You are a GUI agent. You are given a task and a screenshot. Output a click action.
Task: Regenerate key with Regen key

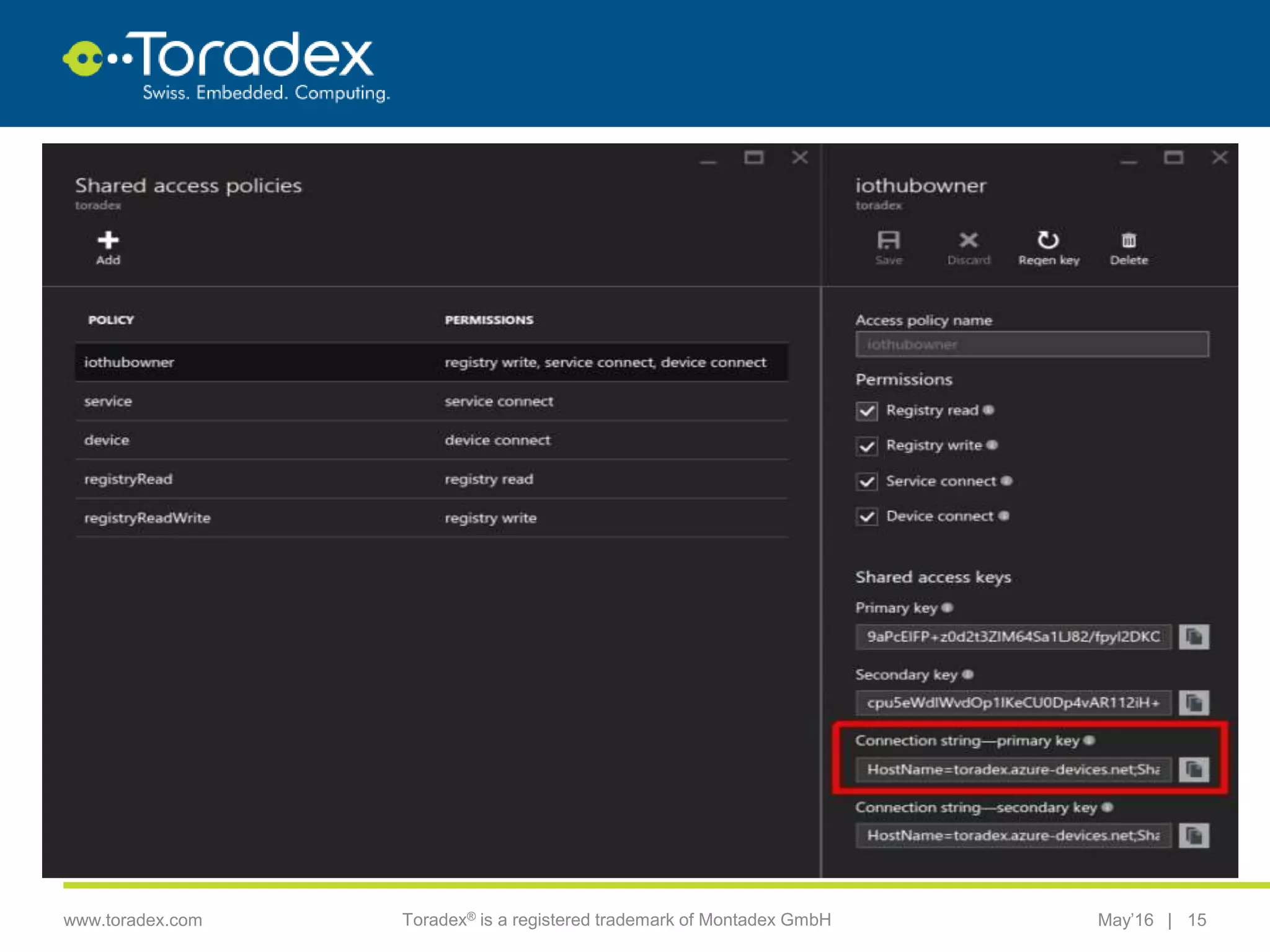click(1049, 248)
